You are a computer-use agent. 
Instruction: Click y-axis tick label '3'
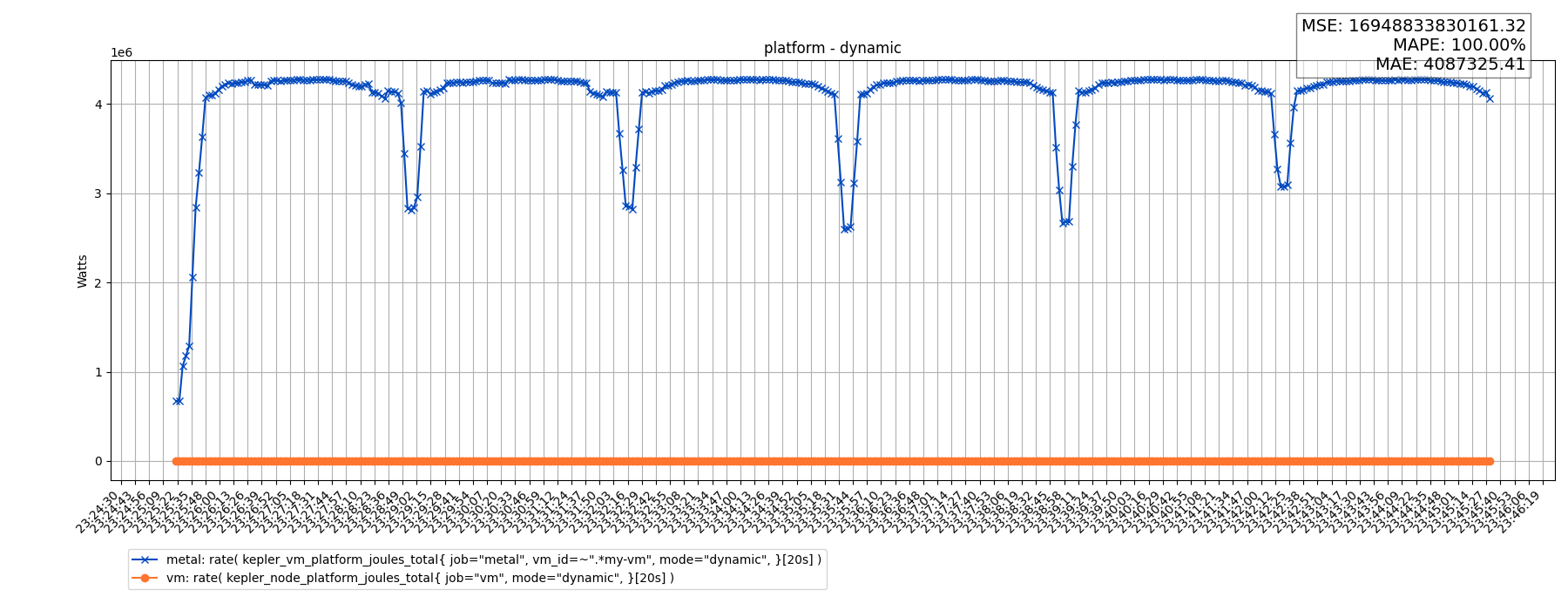click(x=98, y=193)
